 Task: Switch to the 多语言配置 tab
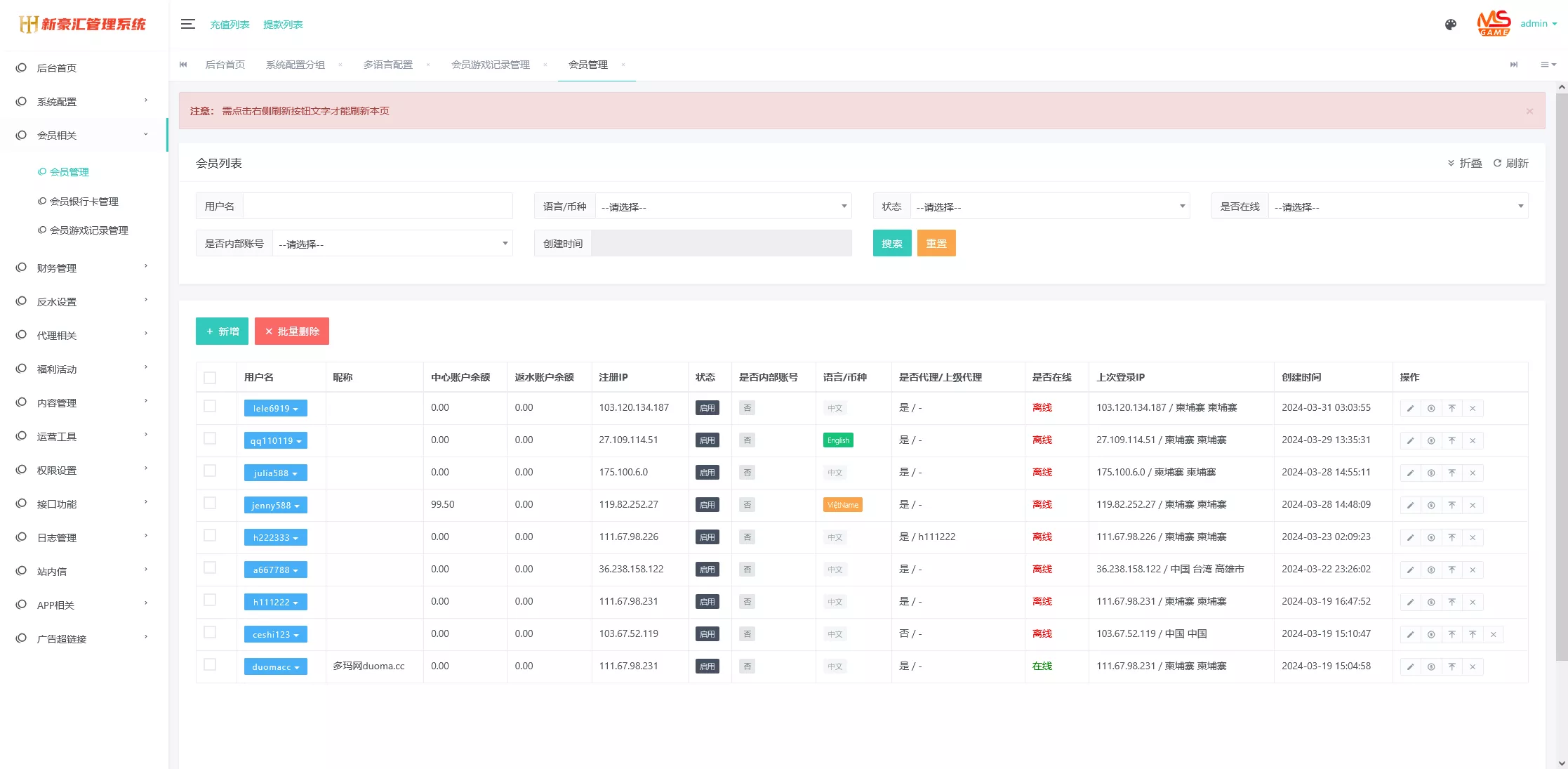click(388, 64)
